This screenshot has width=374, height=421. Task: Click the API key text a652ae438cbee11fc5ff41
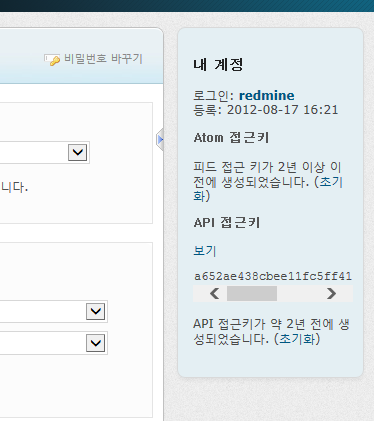(x=273, y=276)
